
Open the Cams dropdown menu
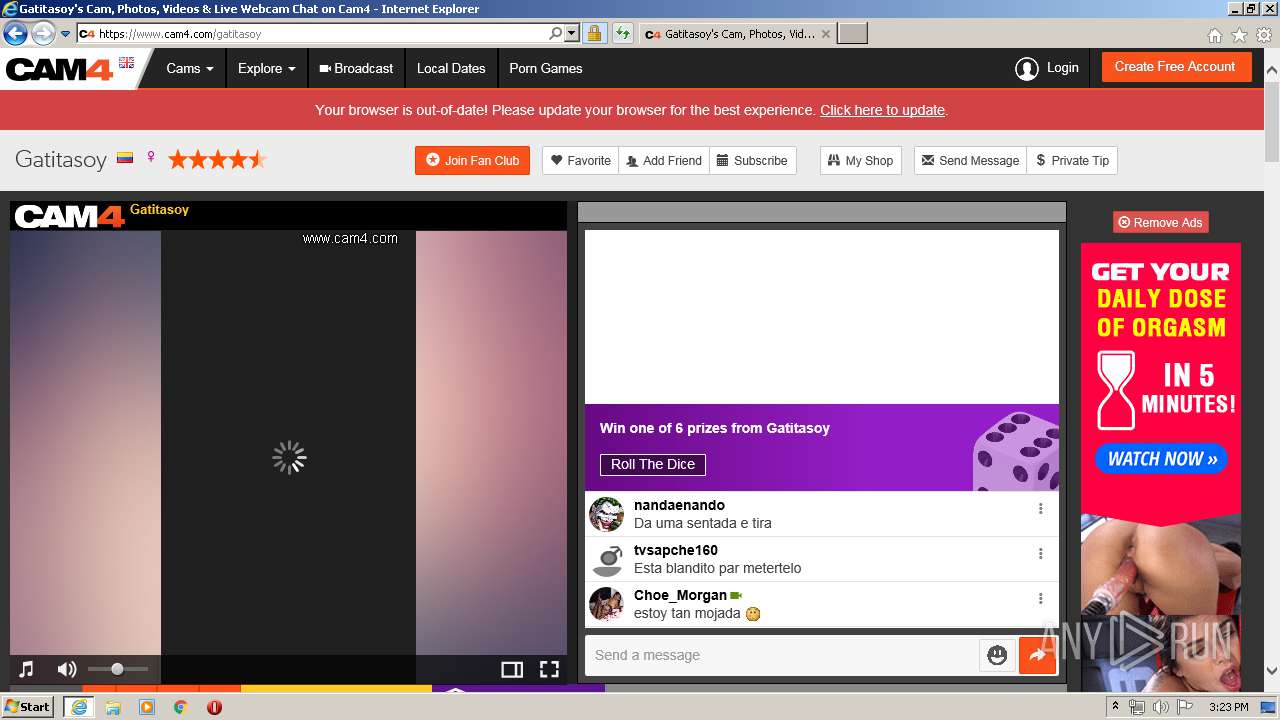point(190,69)
